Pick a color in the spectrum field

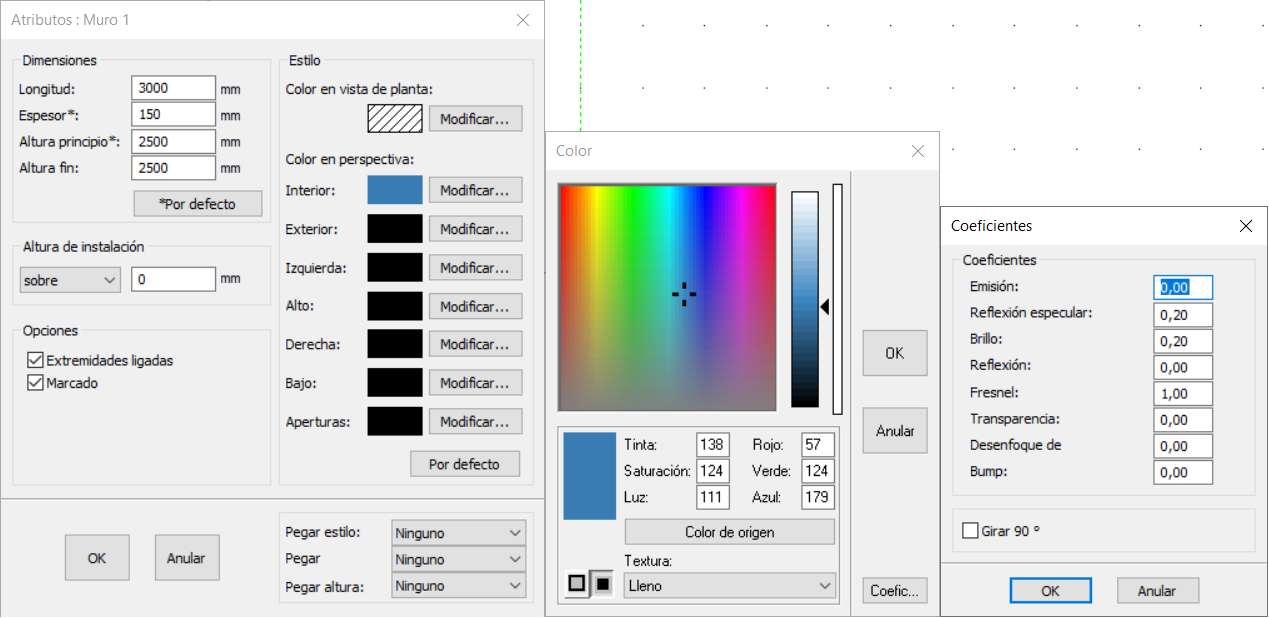point(667,297)
